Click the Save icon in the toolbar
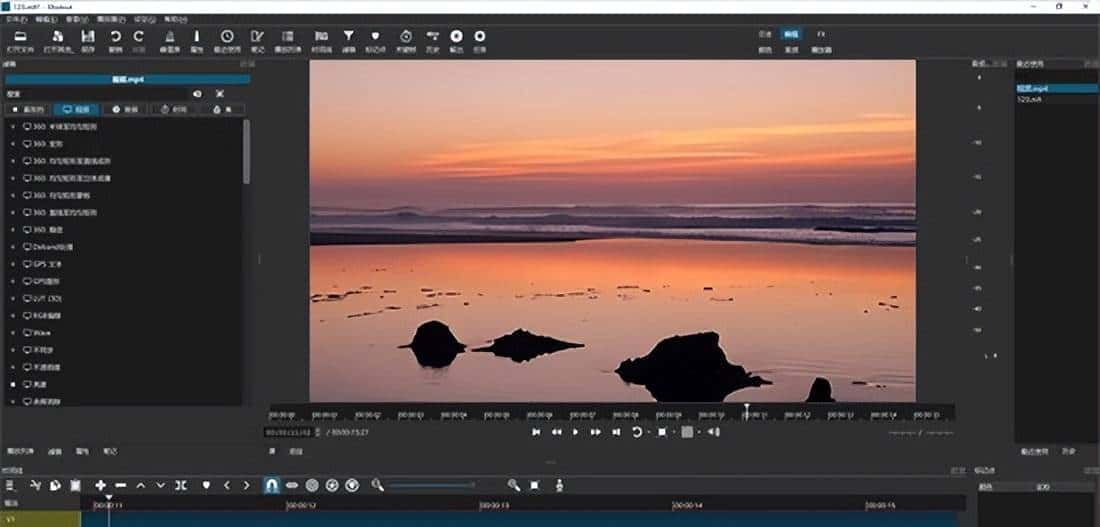 point(88,37)
